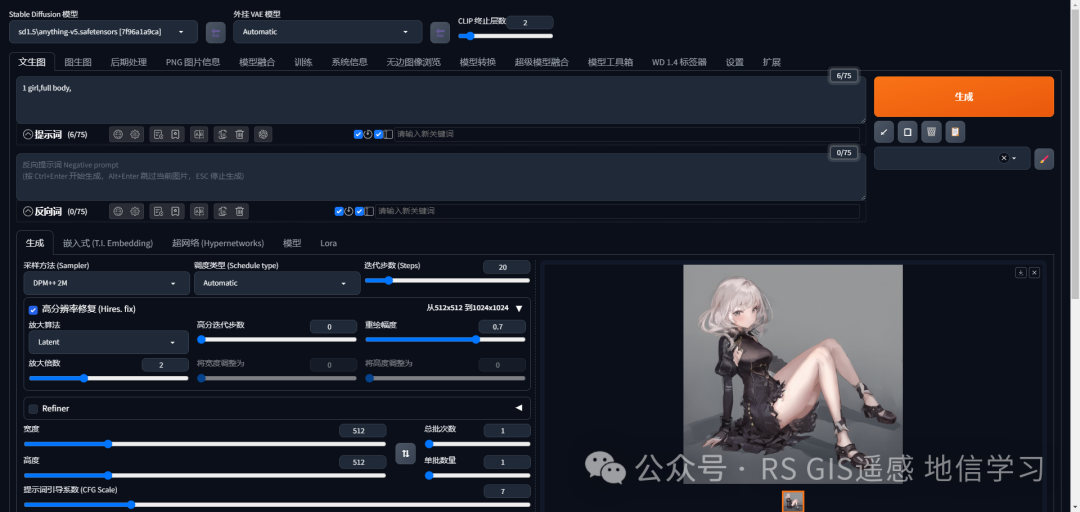Adjust the CLIP 终止层数 slider
This screenshot has height=512, width=1080.
tap(506, 36)
